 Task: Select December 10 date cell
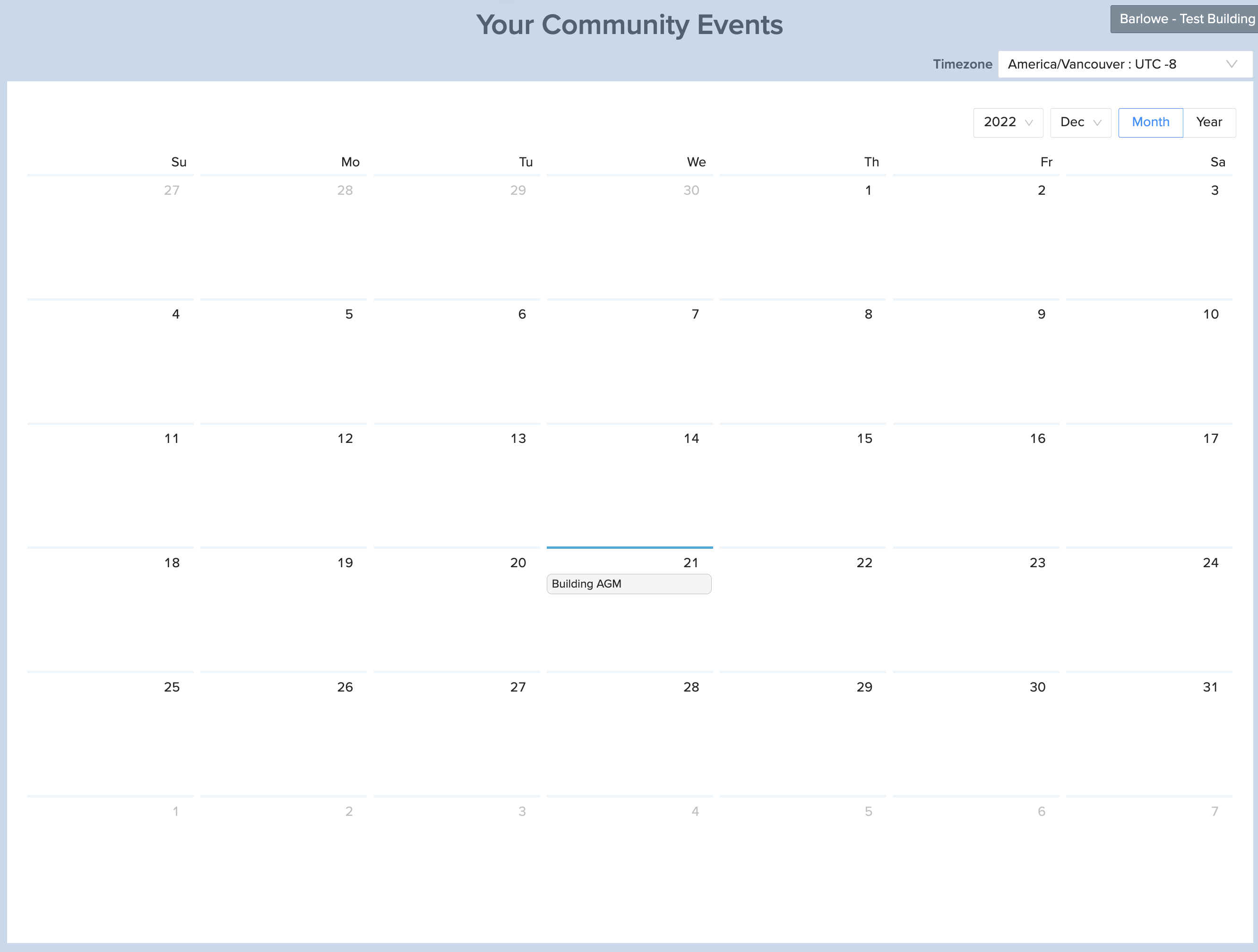(x=1149, y=361)
